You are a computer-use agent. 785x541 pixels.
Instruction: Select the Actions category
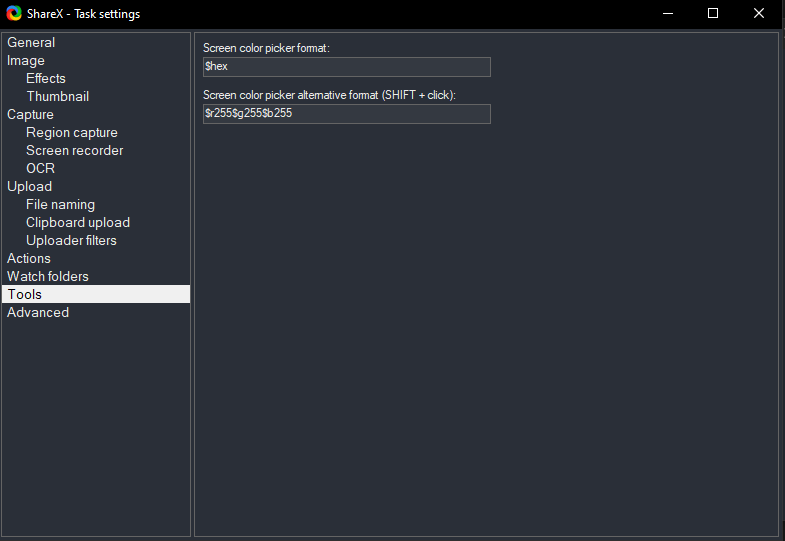pyautogui.click(x=29, y=259)
